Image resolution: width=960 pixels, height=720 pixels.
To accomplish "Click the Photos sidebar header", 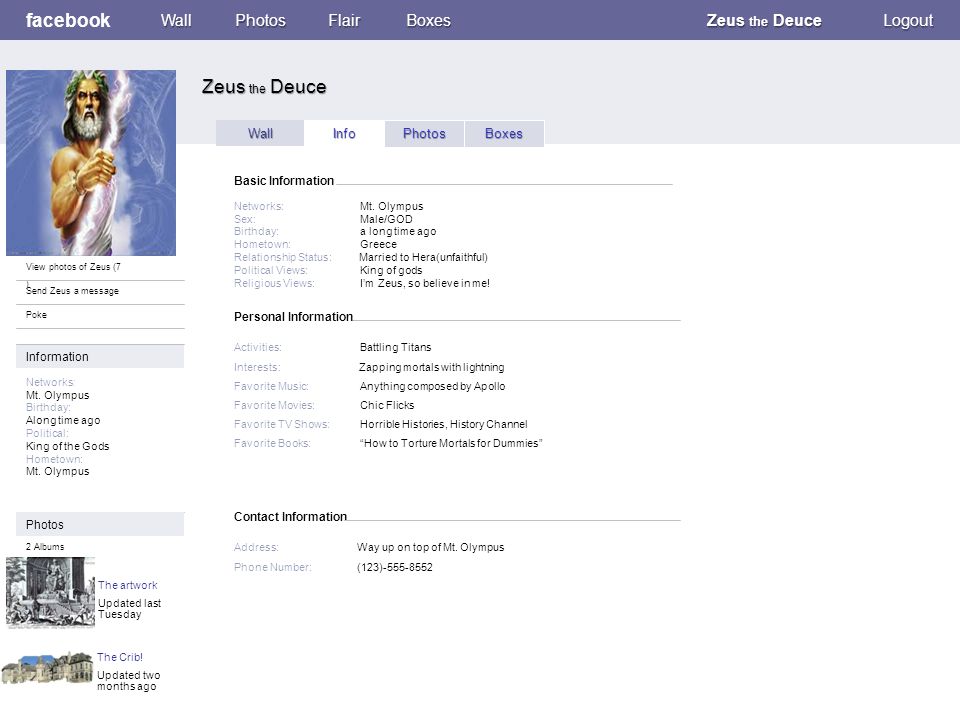I will [x=100, y=525].
